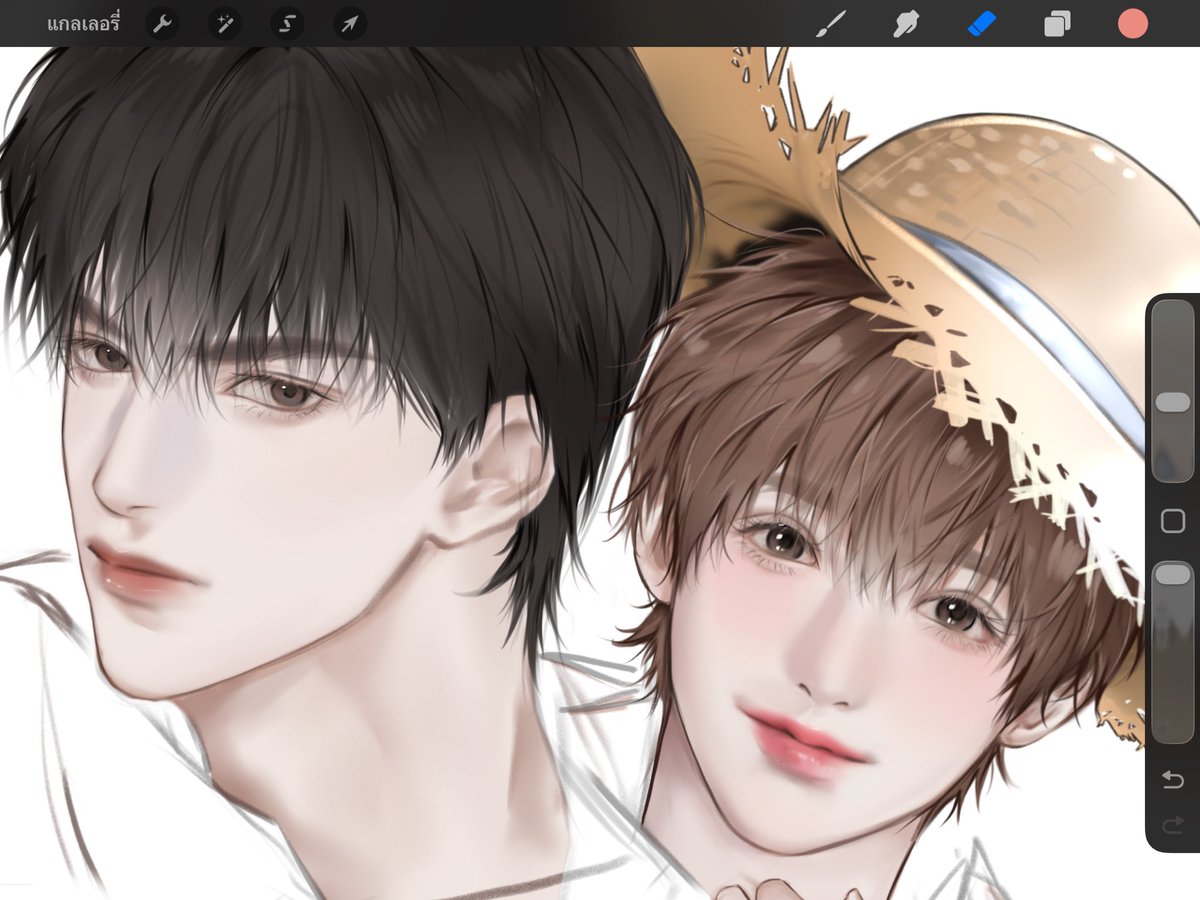The height and width of the screenshot is (900, 1200).
Task: Redo with the dimmed sidebar arrow
Action: tap(1173, 825)
